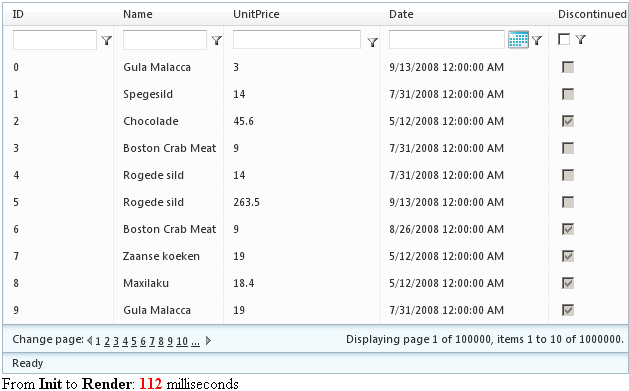Sort by the Name column header
The width and height of the screenshot is (629, 391).
coord(138,14)
